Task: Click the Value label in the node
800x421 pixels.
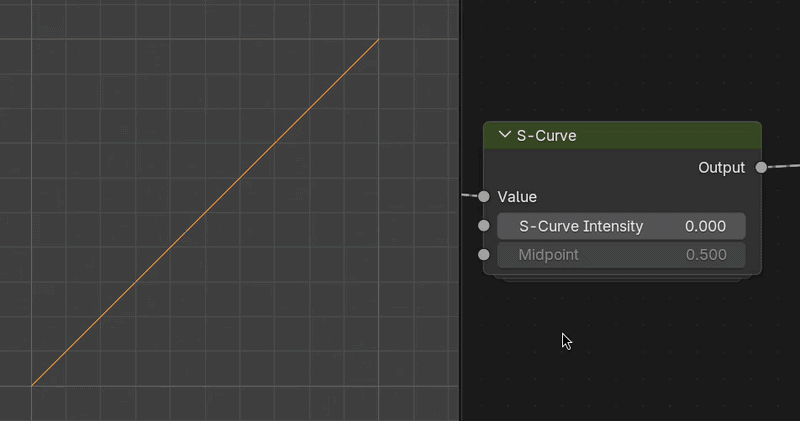Action: pos(517,197)
